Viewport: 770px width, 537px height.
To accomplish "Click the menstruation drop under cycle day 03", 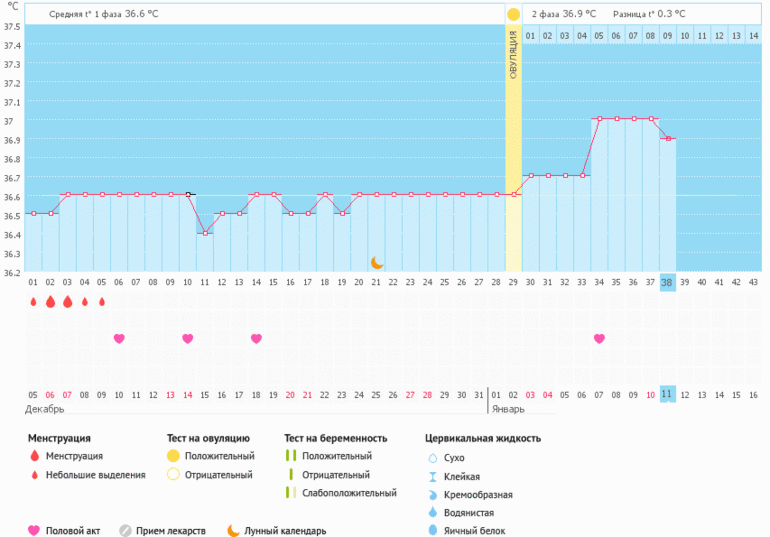I will click(x=67, y=302).
